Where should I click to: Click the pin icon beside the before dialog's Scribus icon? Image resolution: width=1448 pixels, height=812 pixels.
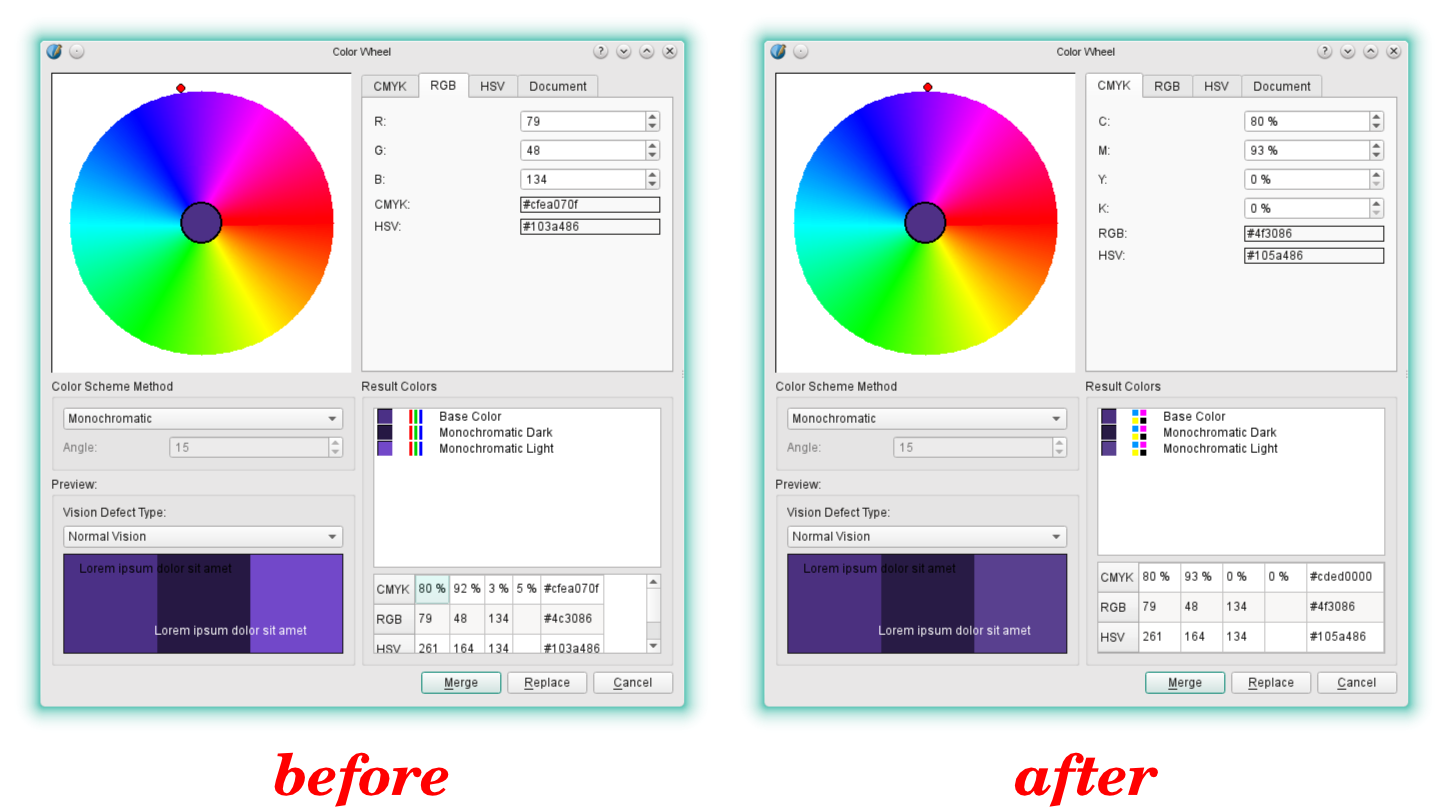[x=77, y=51]
